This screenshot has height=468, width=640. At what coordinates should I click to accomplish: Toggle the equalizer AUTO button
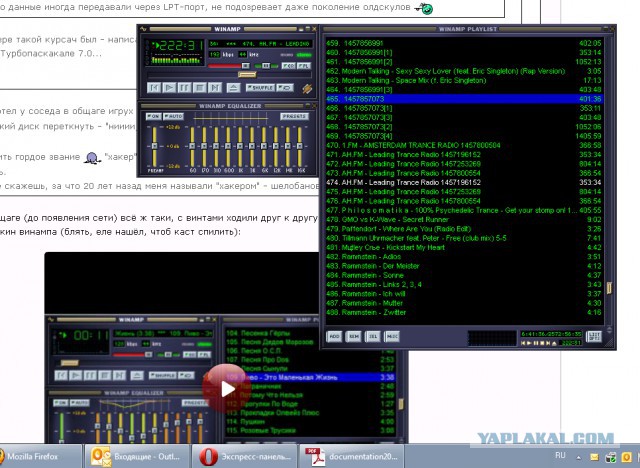point(173,117)
